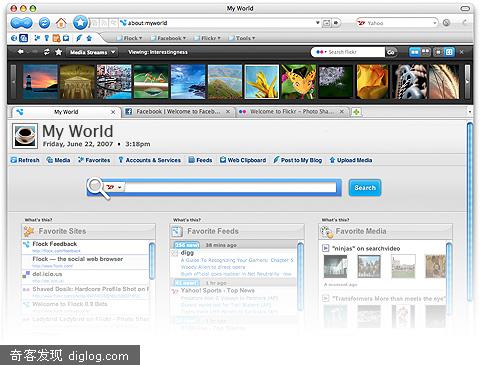Open My World search engine selector dropdown

[114, 187]
